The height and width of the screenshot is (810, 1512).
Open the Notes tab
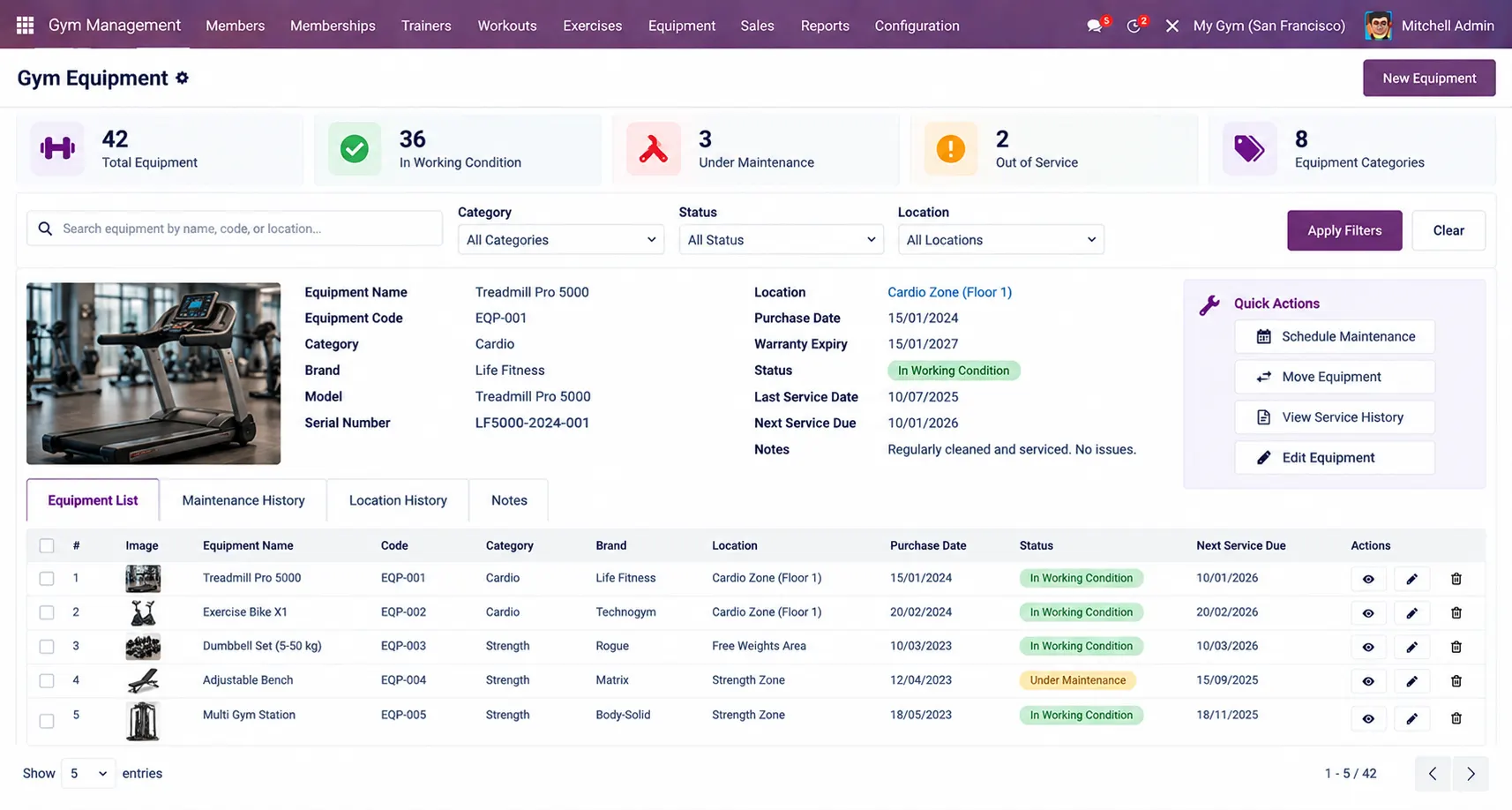509,500
